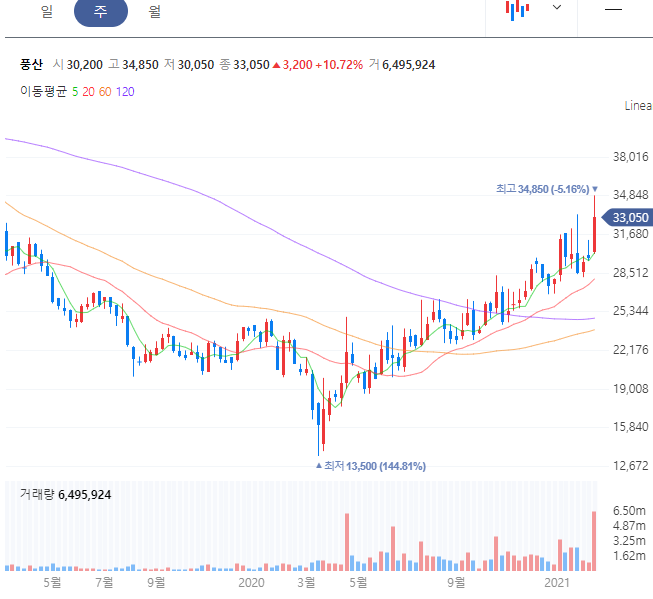653x599 pixels.
Task: Click the 12,672 price axis label
Action: [631, 466]
